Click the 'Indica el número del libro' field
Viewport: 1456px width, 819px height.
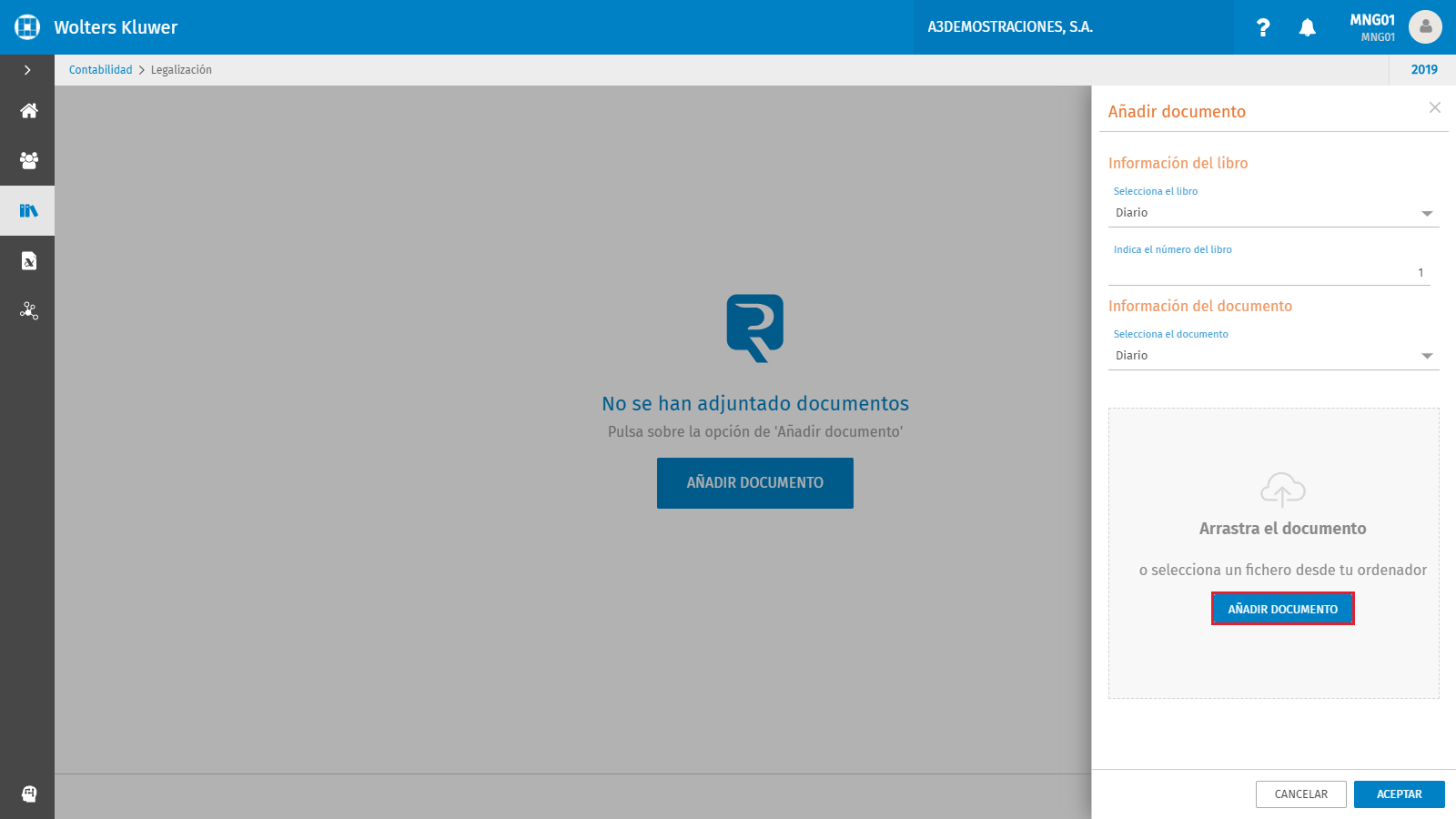tap(1269, 273)
